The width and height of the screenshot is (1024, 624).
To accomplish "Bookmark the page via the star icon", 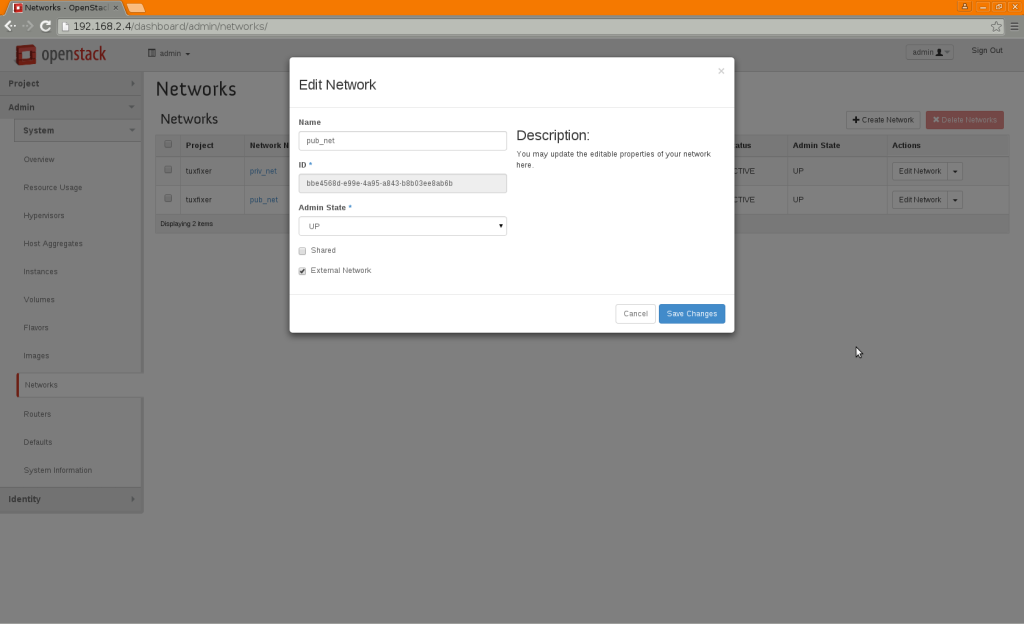I will pos(996,27).
